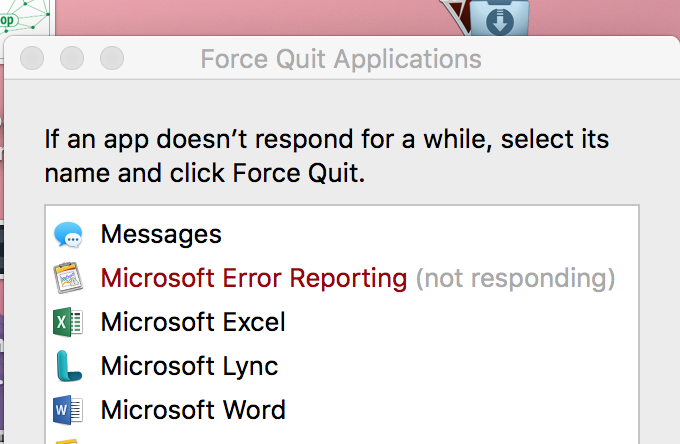Select Messages in the app list

[161, 235]
